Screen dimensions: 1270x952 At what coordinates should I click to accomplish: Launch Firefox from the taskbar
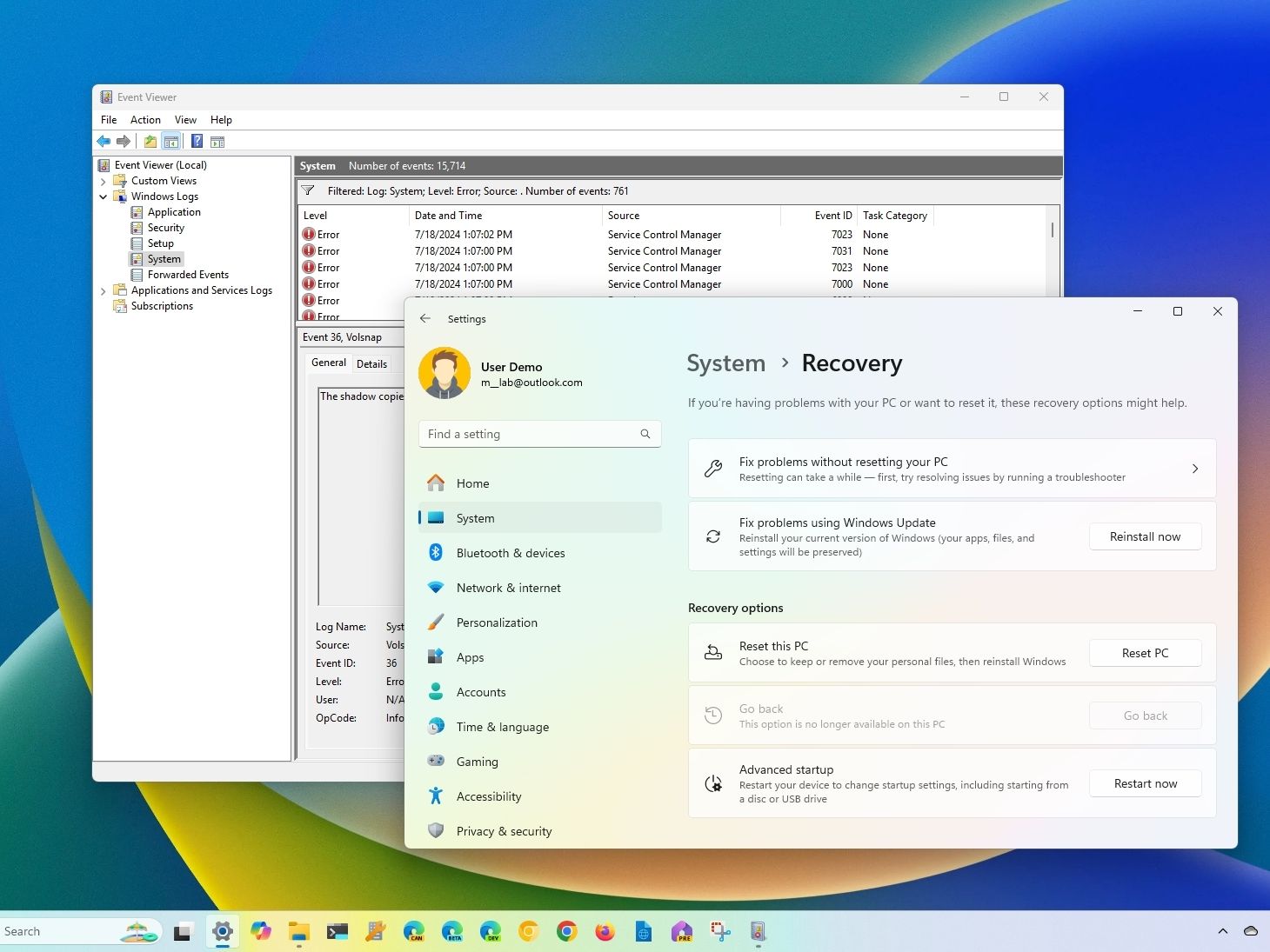605,932
